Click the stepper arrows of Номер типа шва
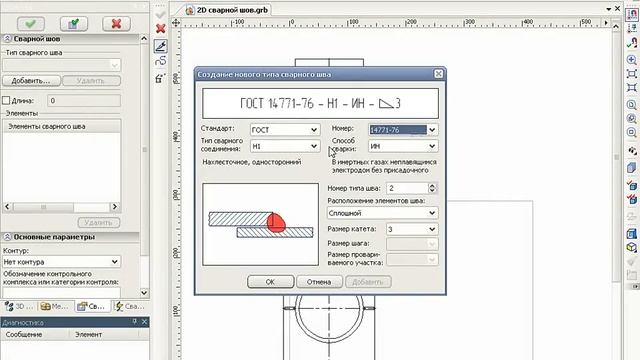Image resolution: width=640 pixels, height=360 pixels. 432,188
